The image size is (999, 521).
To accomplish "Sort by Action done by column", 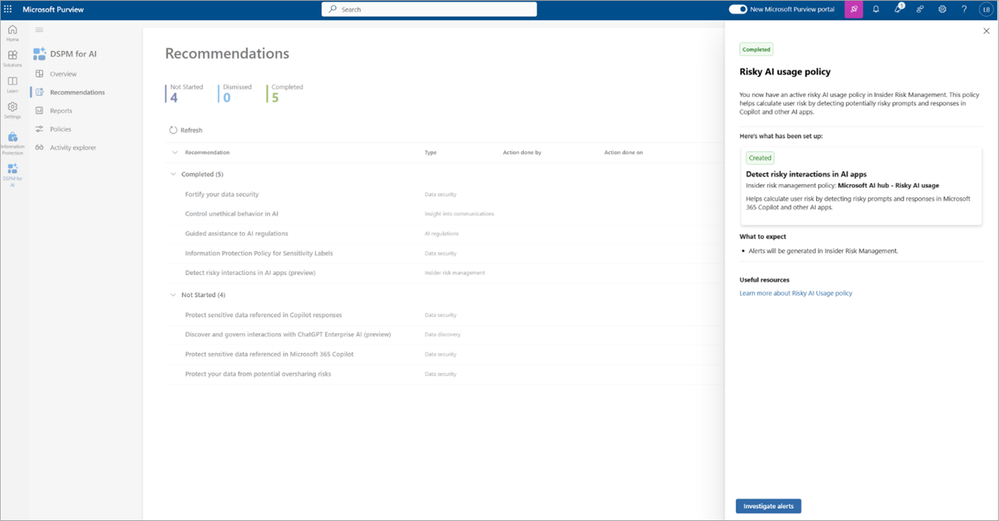I will click(x=522, y=152).
